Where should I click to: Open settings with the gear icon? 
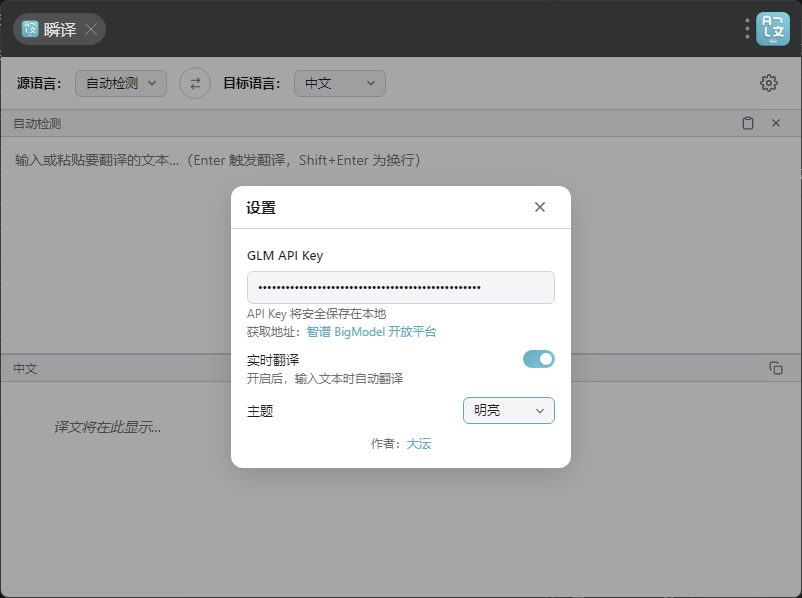(x=768, y=83)
